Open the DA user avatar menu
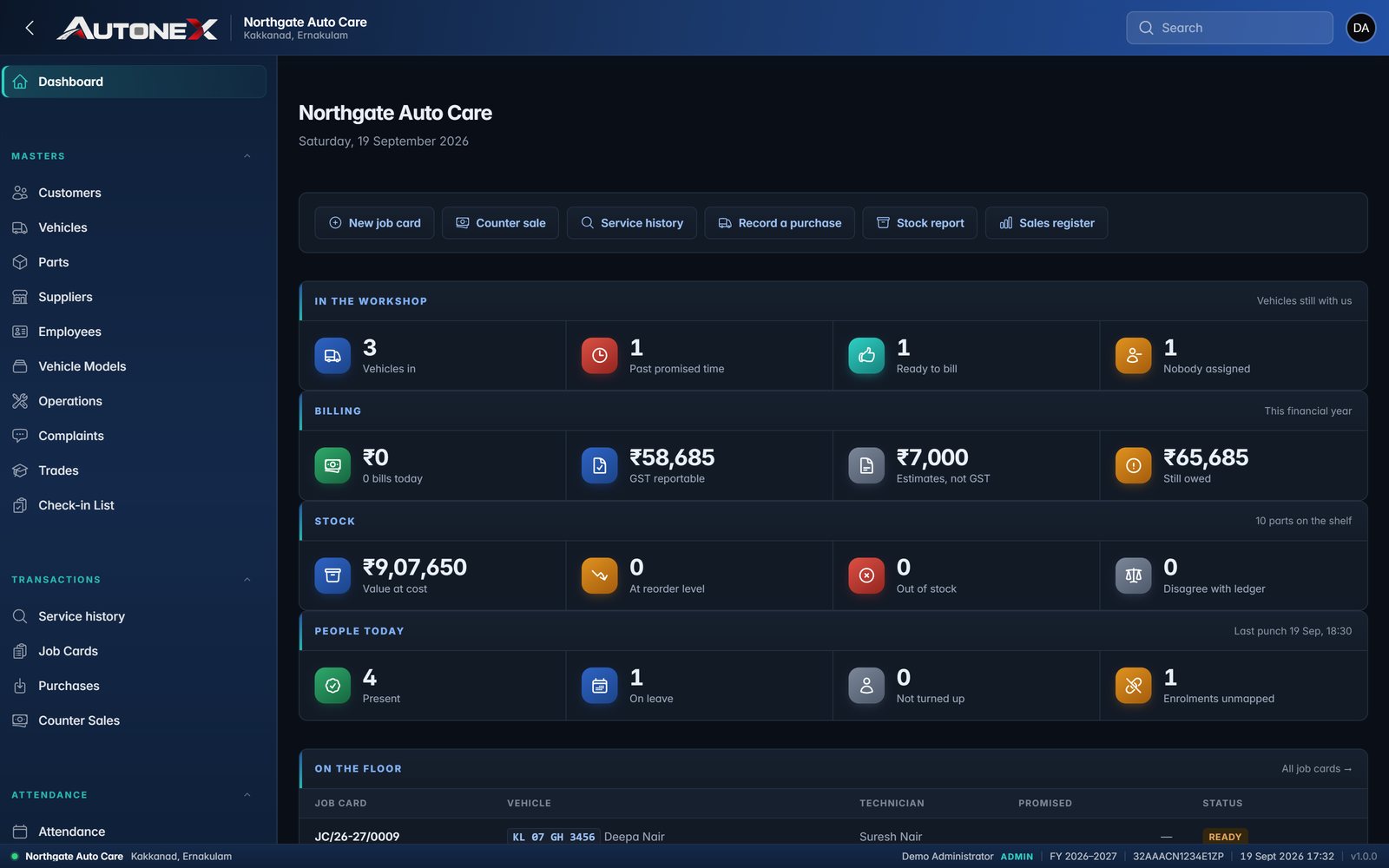1389x868 pixels. click(x=1360, y=28)
